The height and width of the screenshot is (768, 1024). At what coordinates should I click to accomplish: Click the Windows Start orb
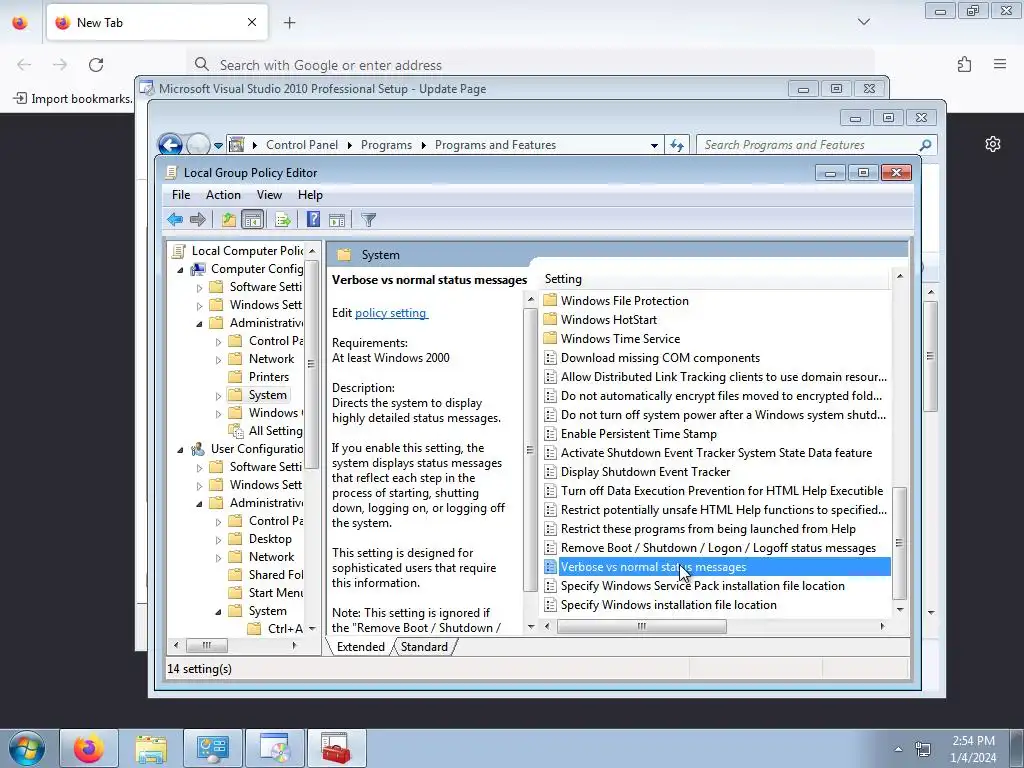[27, 748]
